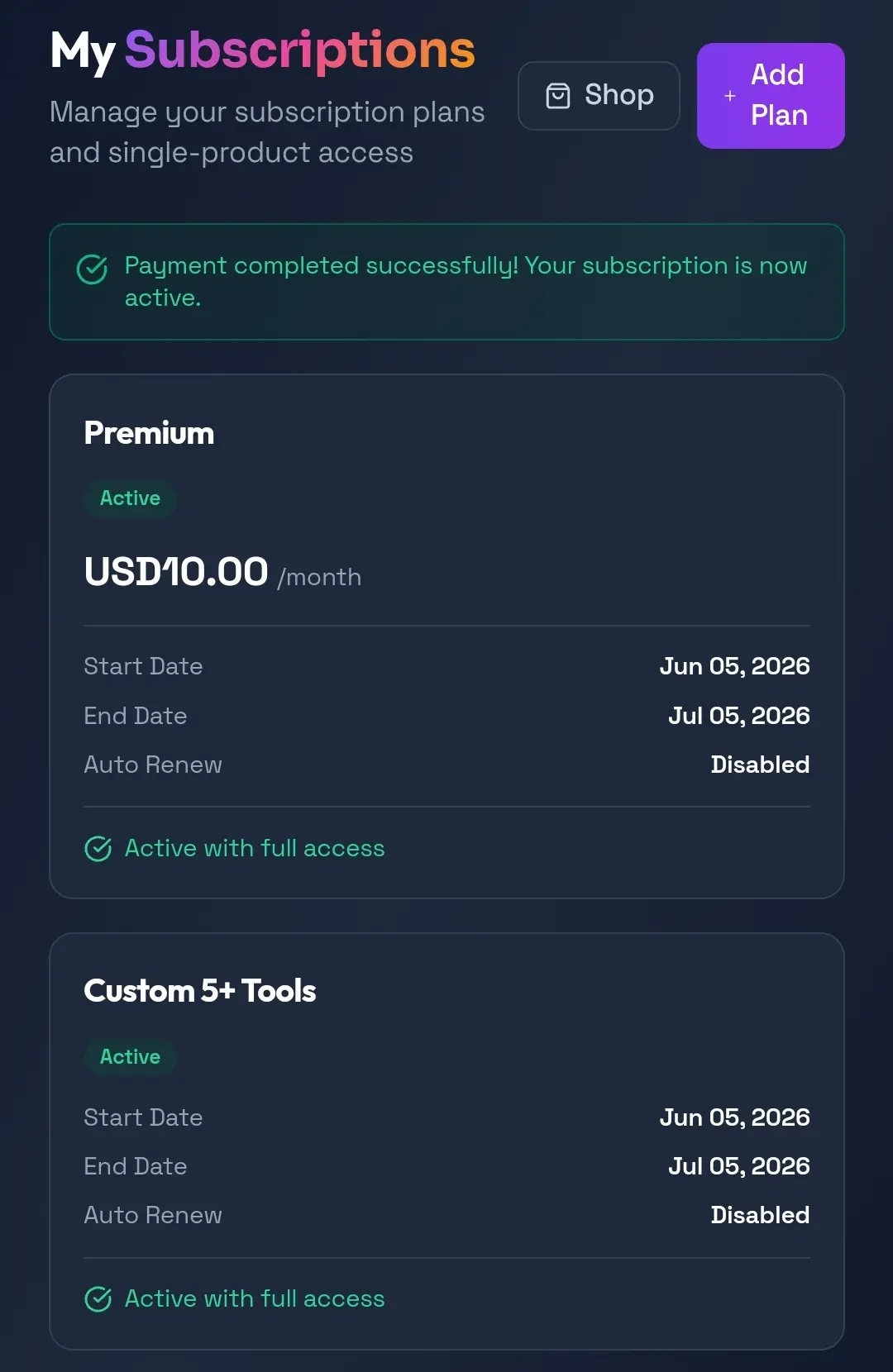Viewport: 893px width, 1372px height.
Task: Click the plus icon in Add Plan
Action: pos(730,96)
